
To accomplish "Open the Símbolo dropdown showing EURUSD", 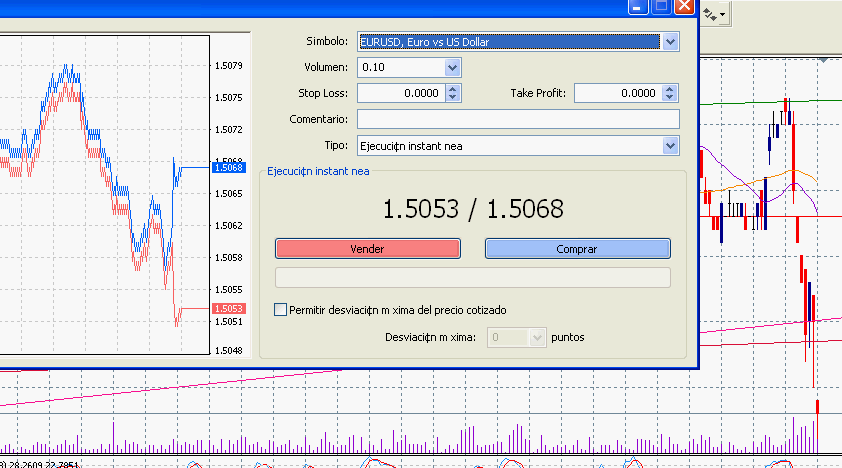I will [670, 42].
